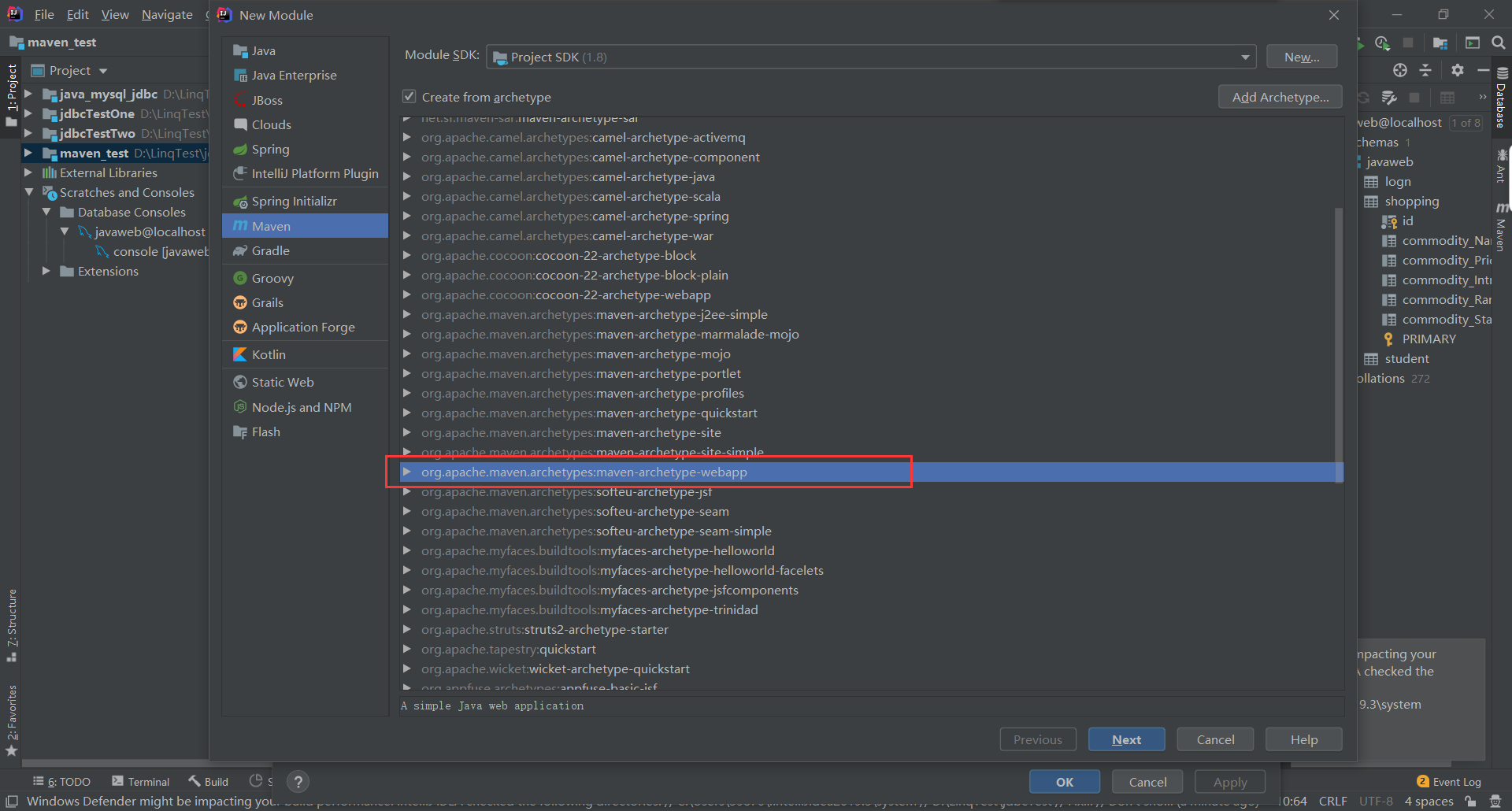
Task: Expand maven-archetype-quickstart archetype node
Action: [x=407, y=413]
